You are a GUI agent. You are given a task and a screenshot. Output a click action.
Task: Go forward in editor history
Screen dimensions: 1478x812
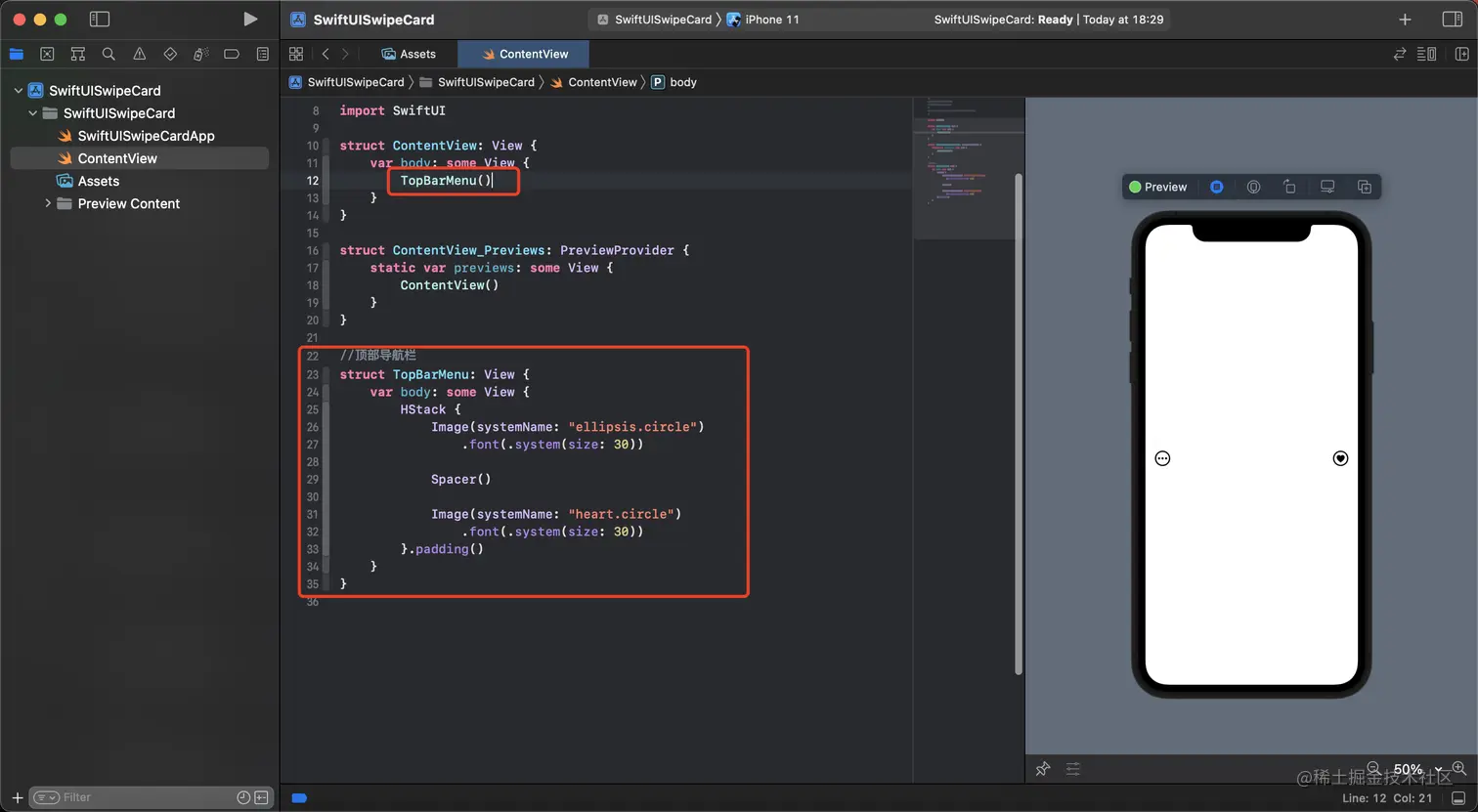[345, 54]
